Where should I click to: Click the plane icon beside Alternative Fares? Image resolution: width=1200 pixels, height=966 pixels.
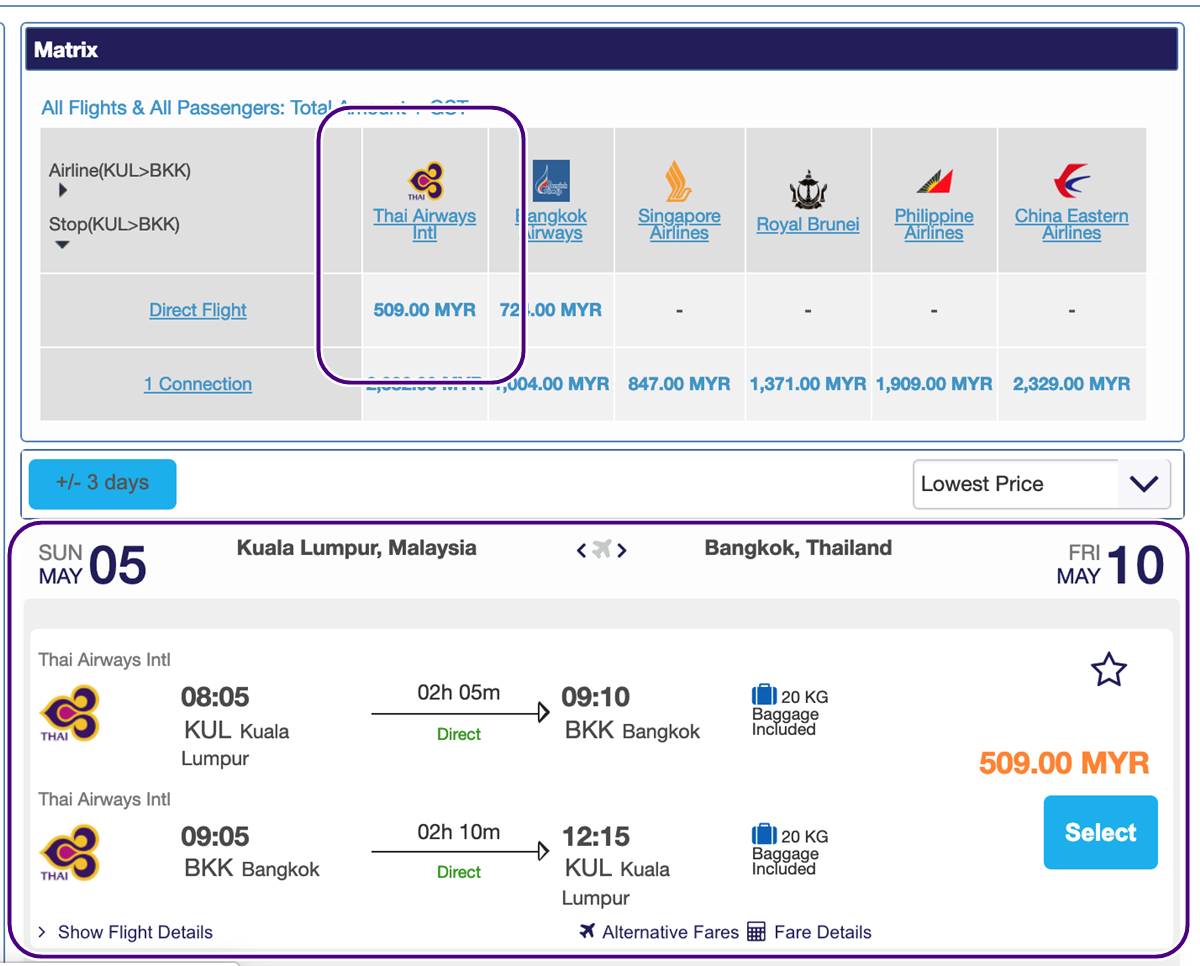588,931
